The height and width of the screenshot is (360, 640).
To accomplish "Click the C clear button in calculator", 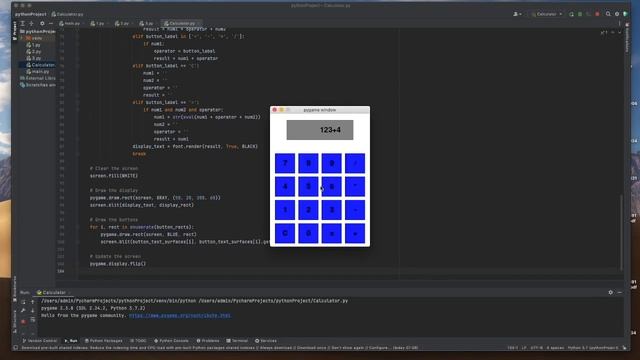I will pyautogui.click(x=285, y=233).
